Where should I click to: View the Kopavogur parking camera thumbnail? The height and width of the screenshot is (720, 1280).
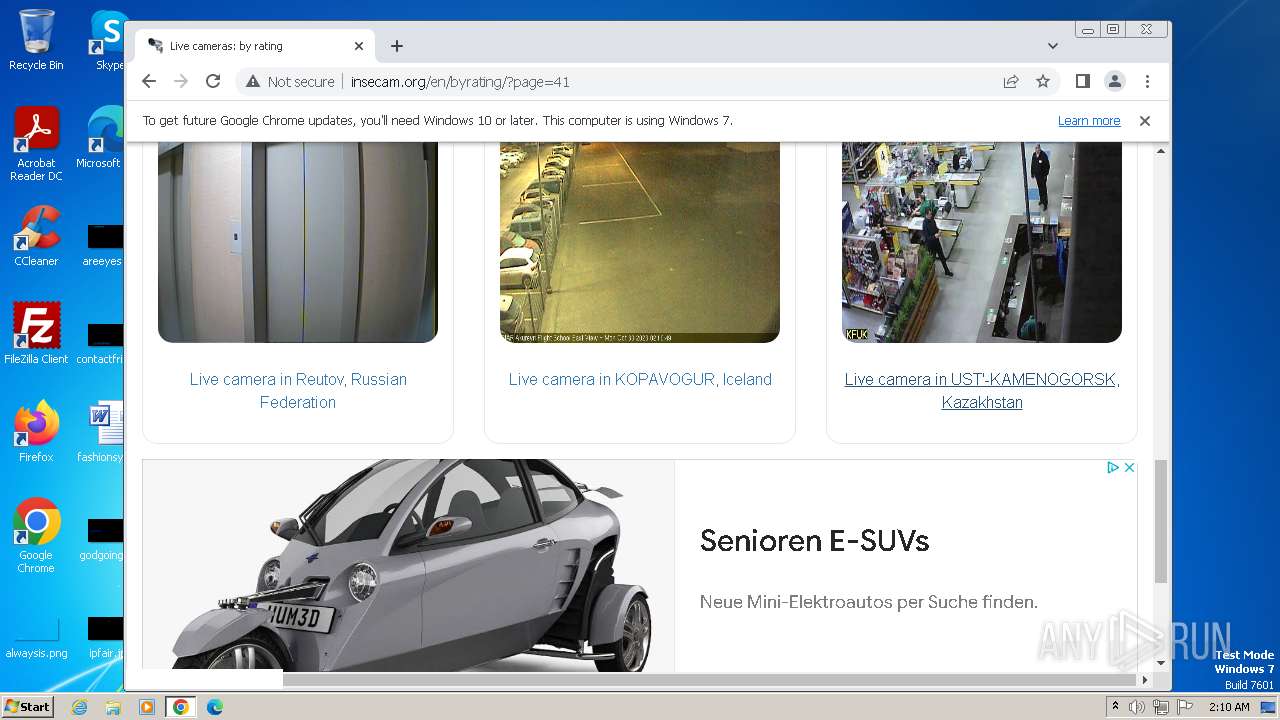[640, 242]
